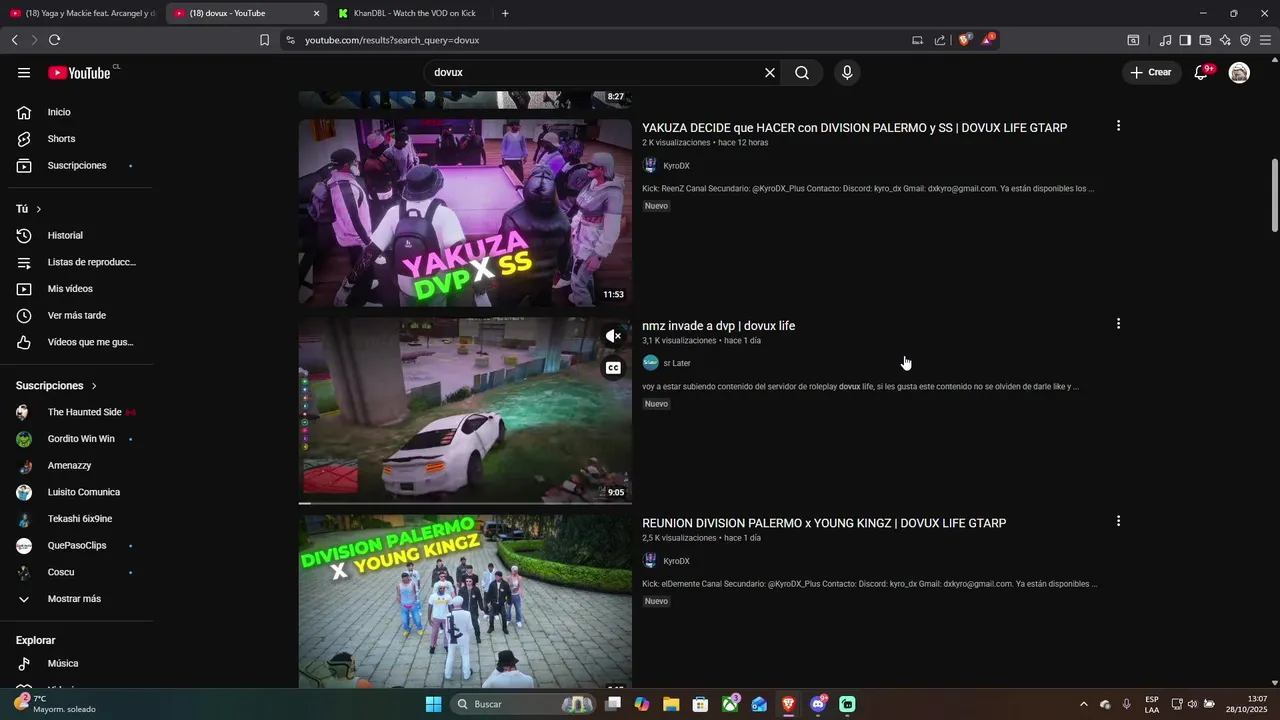
Task: Open the YouTube hamburger guide menu
Action: coord(24,72)
